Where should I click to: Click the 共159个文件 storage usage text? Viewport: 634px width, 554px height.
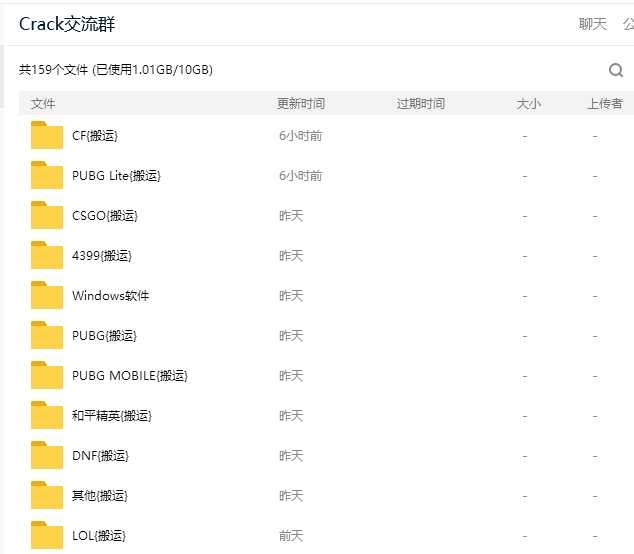tap(116, 70)
